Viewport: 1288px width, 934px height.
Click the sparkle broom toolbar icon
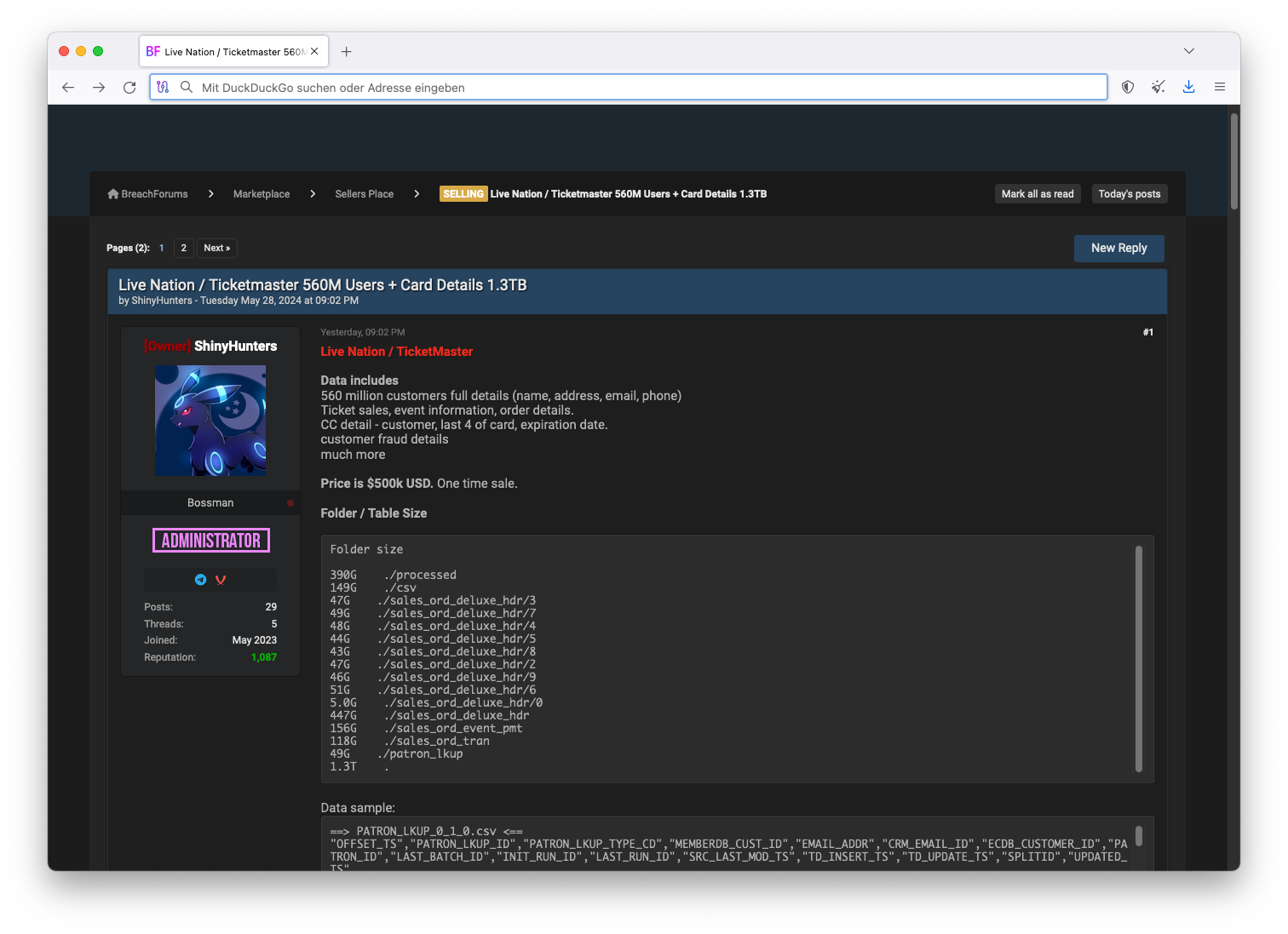click(1159, 87)
